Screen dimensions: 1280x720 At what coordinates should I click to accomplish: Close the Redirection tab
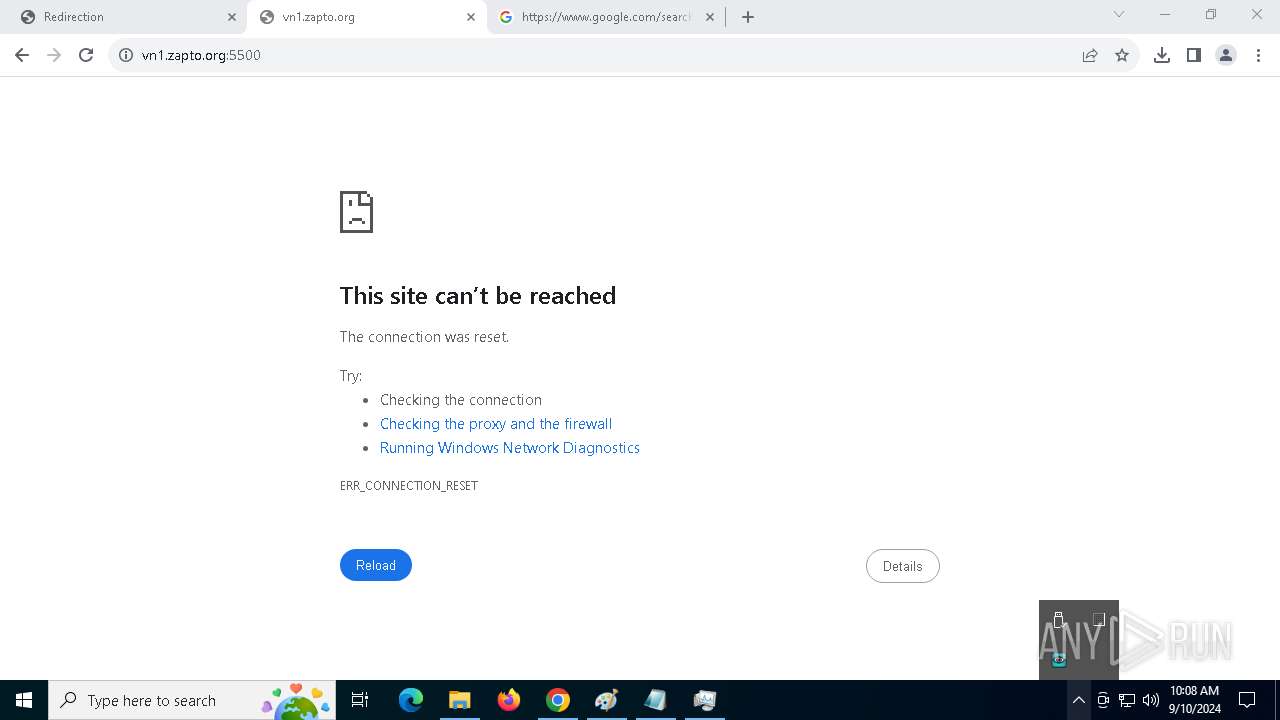pyautogui.click(x=232, y=17)
